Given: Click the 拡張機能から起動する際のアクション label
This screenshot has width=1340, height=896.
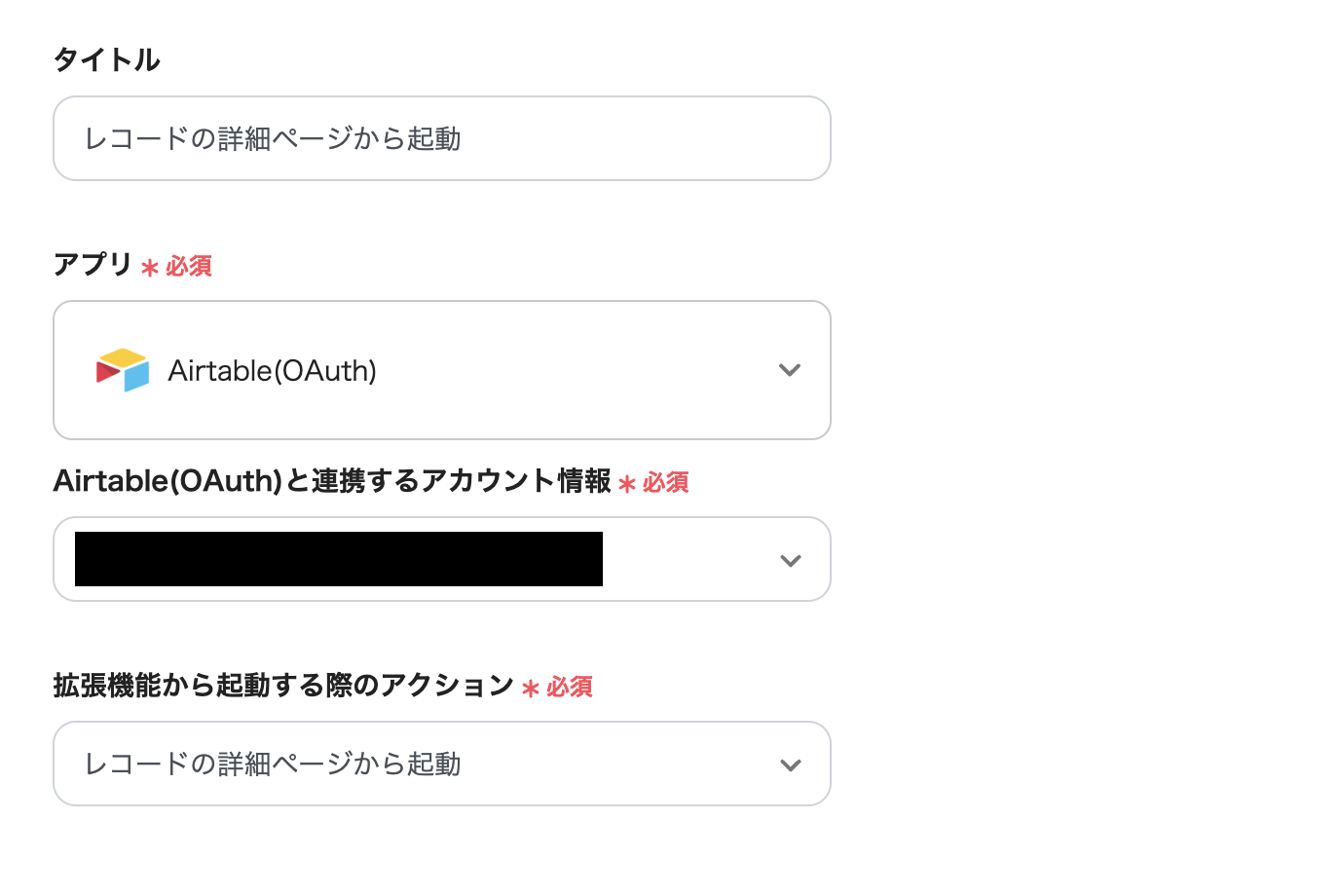Looking at the screenshot, I should click(283, 685).
